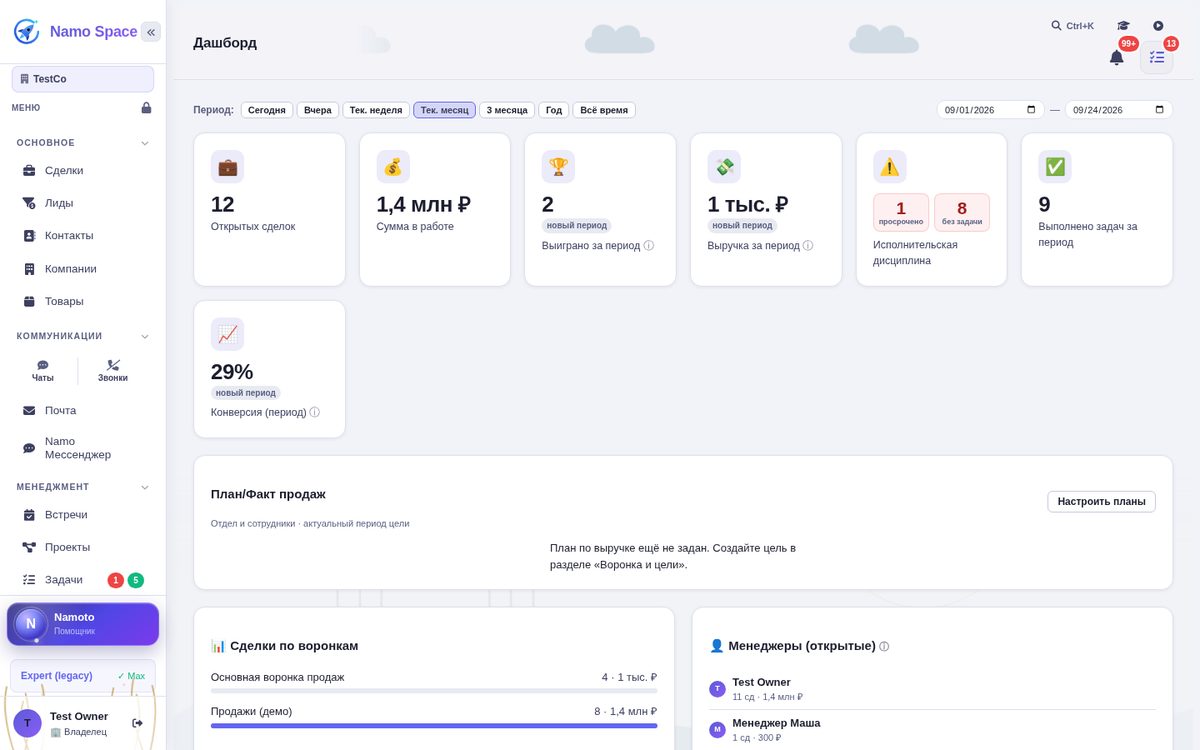The image size is (1200, 750).
Task: Open calendar picker of start date field
Action: [x=1032, y=110]
